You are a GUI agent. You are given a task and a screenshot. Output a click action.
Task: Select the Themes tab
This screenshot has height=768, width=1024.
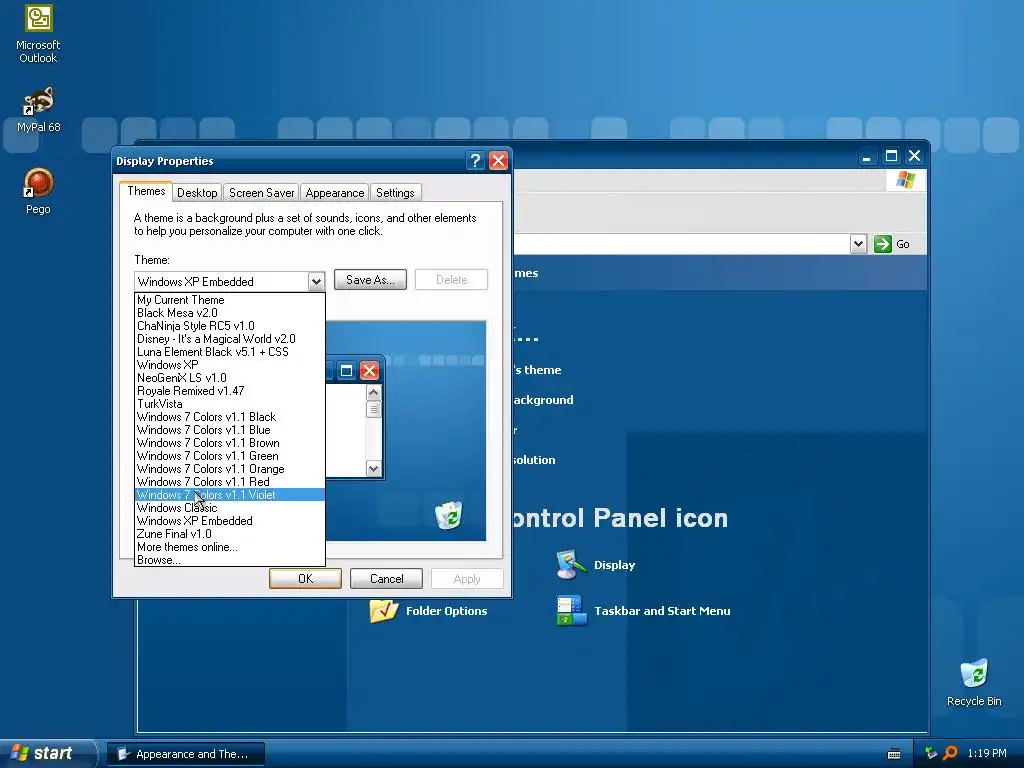coord(146,191)
